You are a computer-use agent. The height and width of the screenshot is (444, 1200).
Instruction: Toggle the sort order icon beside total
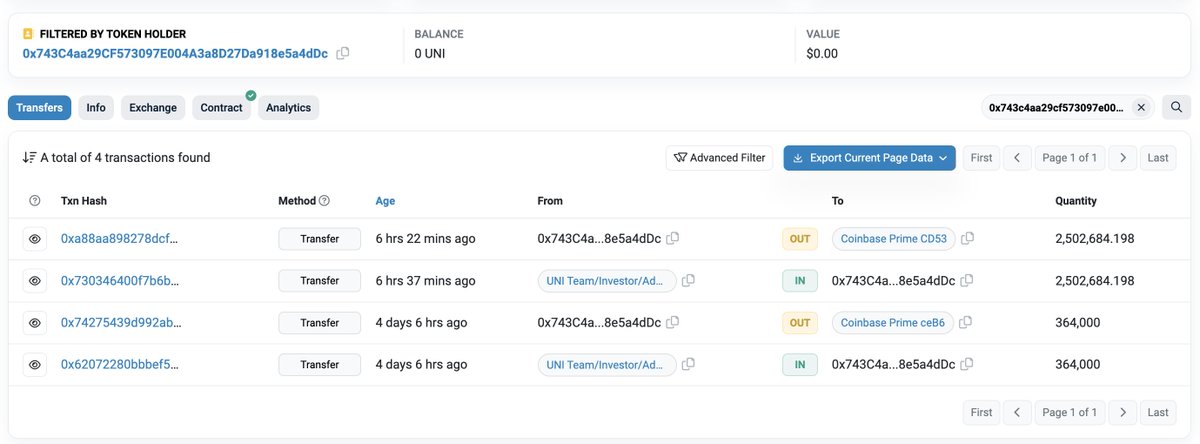pos(29,158)
